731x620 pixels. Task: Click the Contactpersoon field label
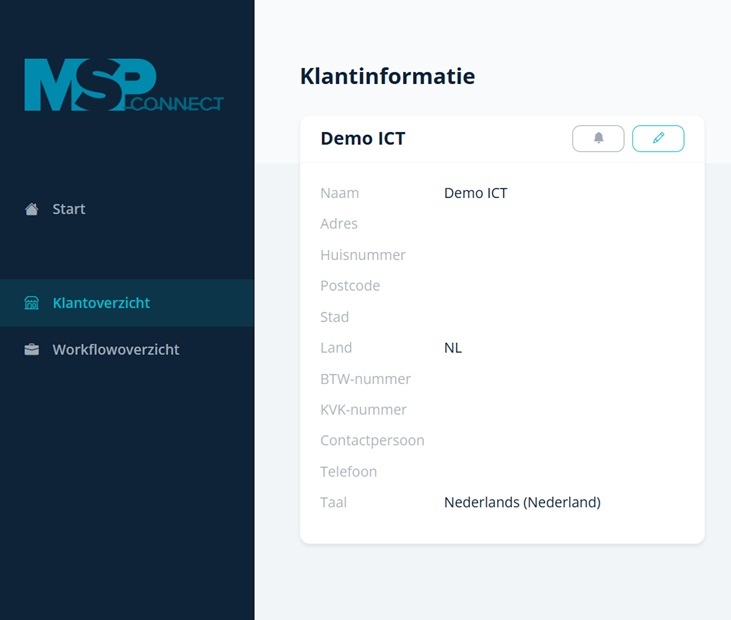coord(372,441)
